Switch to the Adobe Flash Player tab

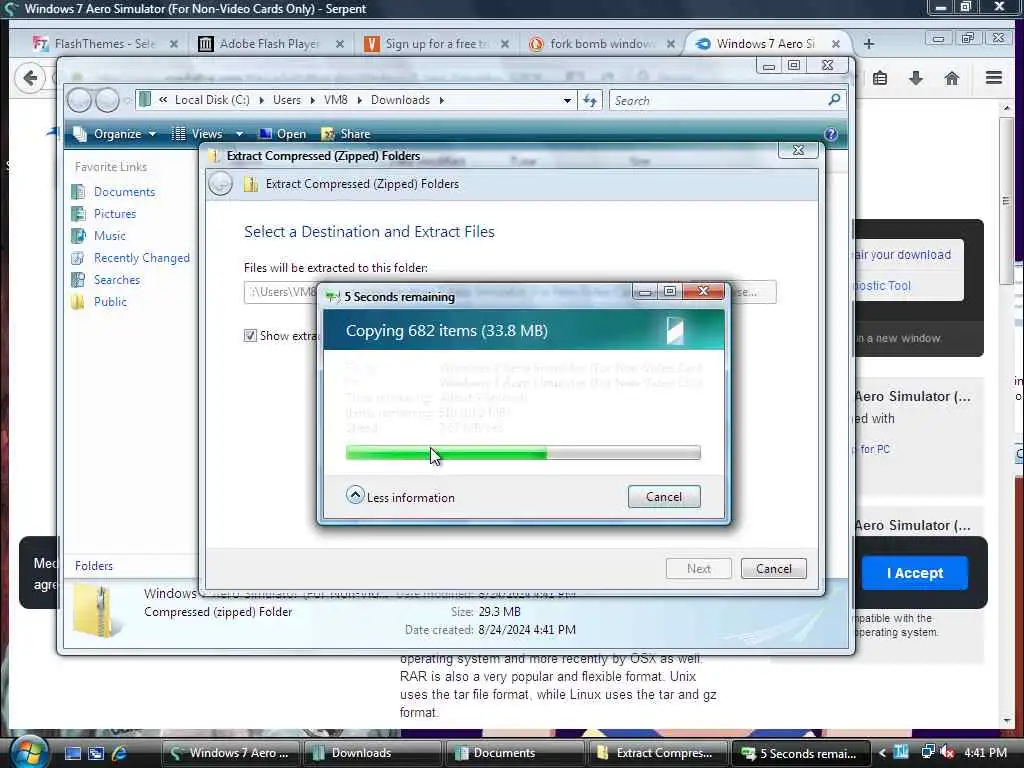269,44
